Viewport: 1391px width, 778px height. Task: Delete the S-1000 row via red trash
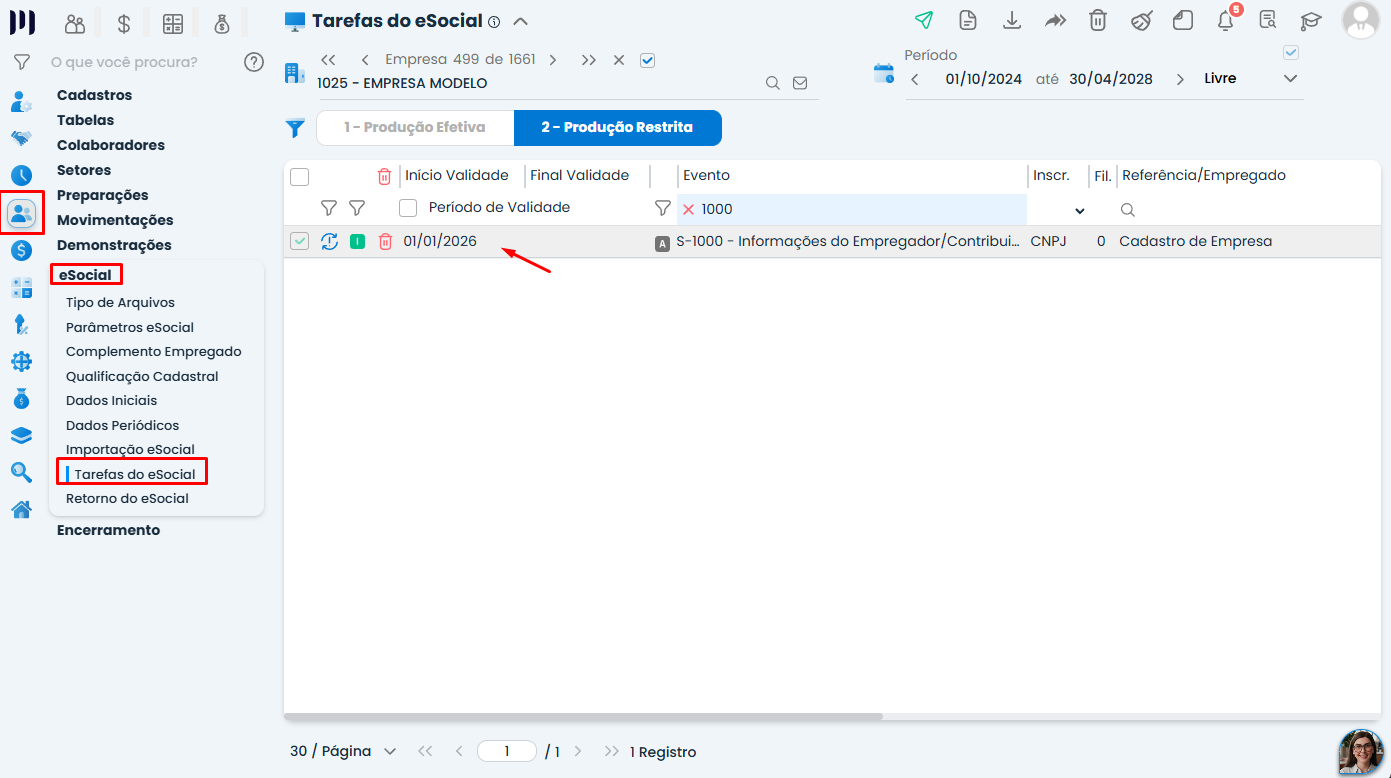[385, 241]
